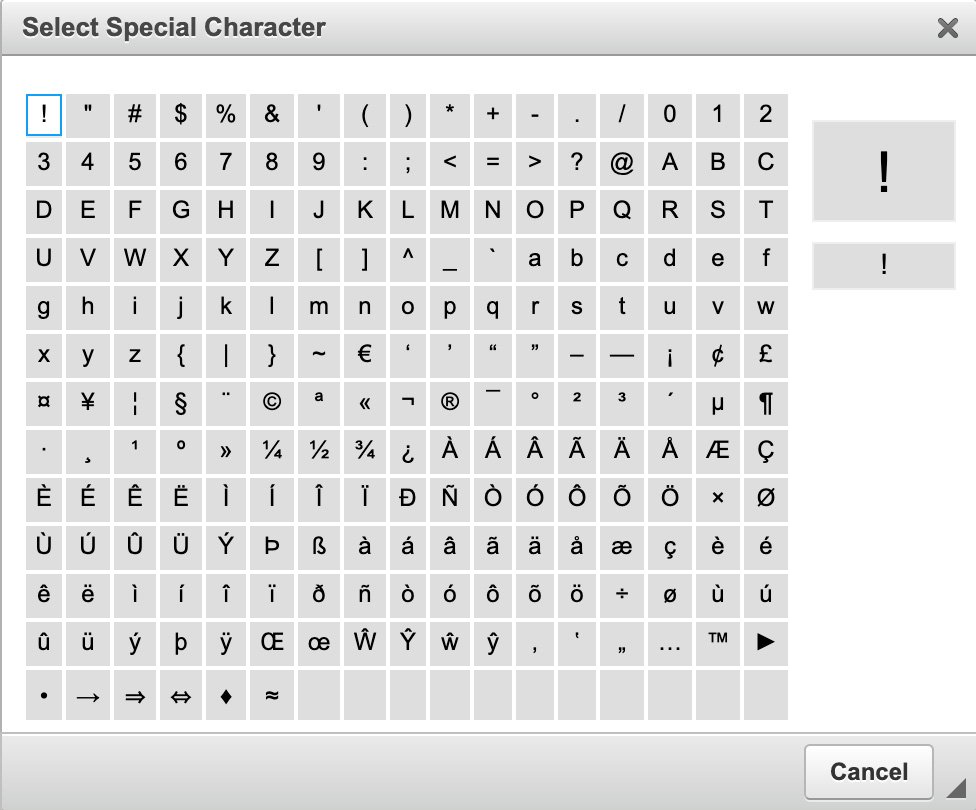Select the double-headed arrow ⇔ symbol
Viewport: 976px width, 810px height.
181,695
